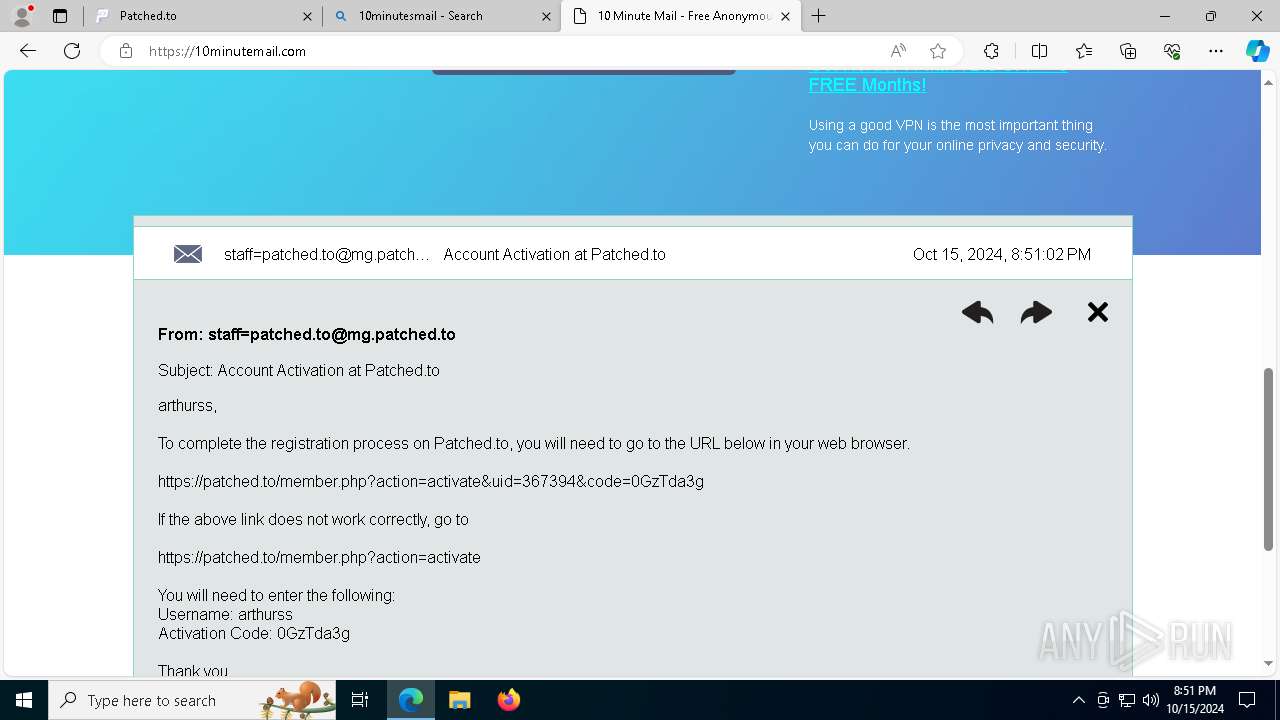Show hidden system tray icons
This screenshot has width=1280, height=720.
(x=1078, y=700)
